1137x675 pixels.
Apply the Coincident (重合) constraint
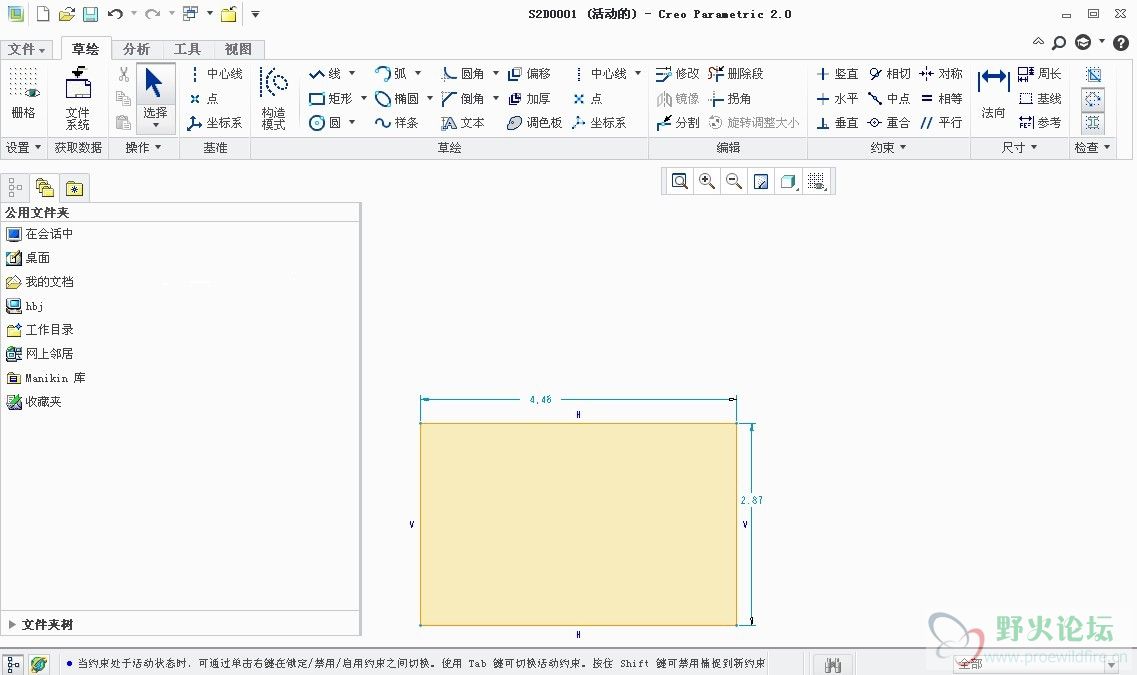coord(889,123)
